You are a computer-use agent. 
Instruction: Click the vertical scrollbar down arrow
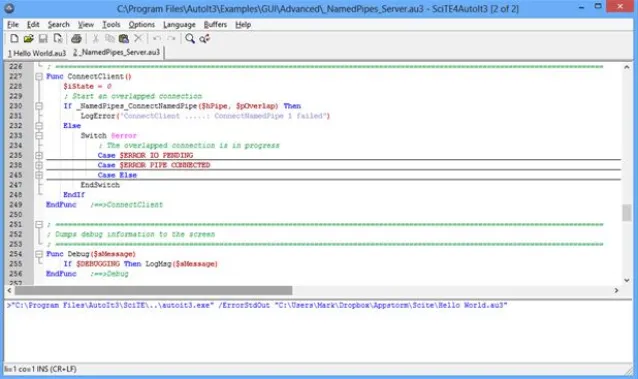(627, 280)
